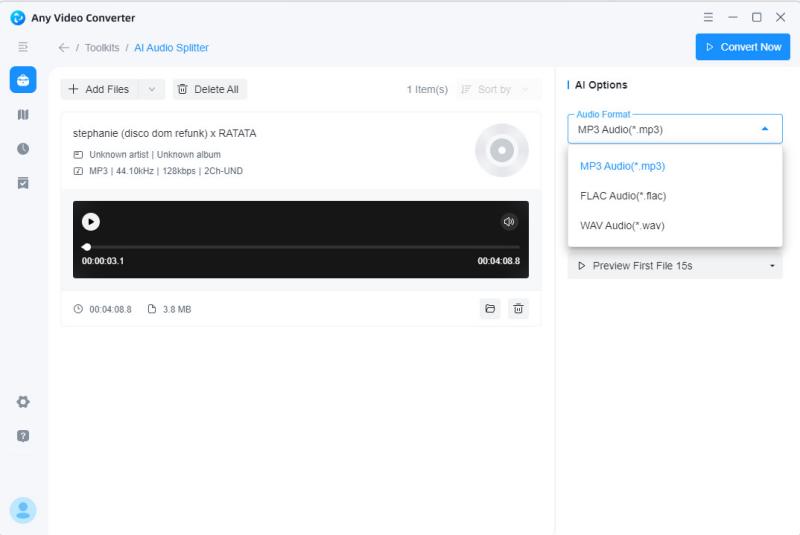Open the workflow panel sidebar icon
Image resolution: width=800 pixels, height=535 pixels.
(x=23, y=115)
